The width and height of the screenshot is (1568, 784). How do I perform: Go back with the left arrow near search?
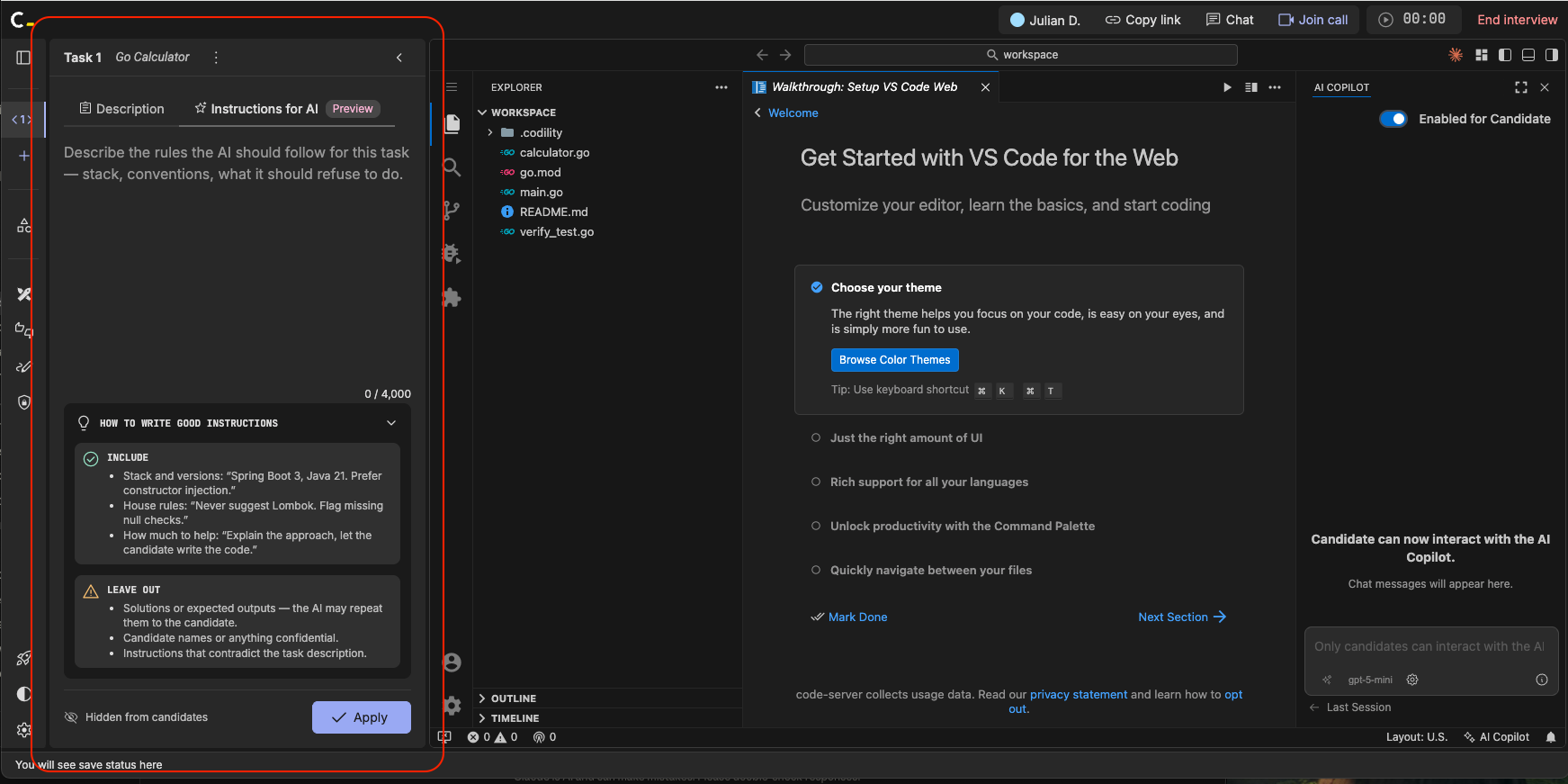coord(762,55)
